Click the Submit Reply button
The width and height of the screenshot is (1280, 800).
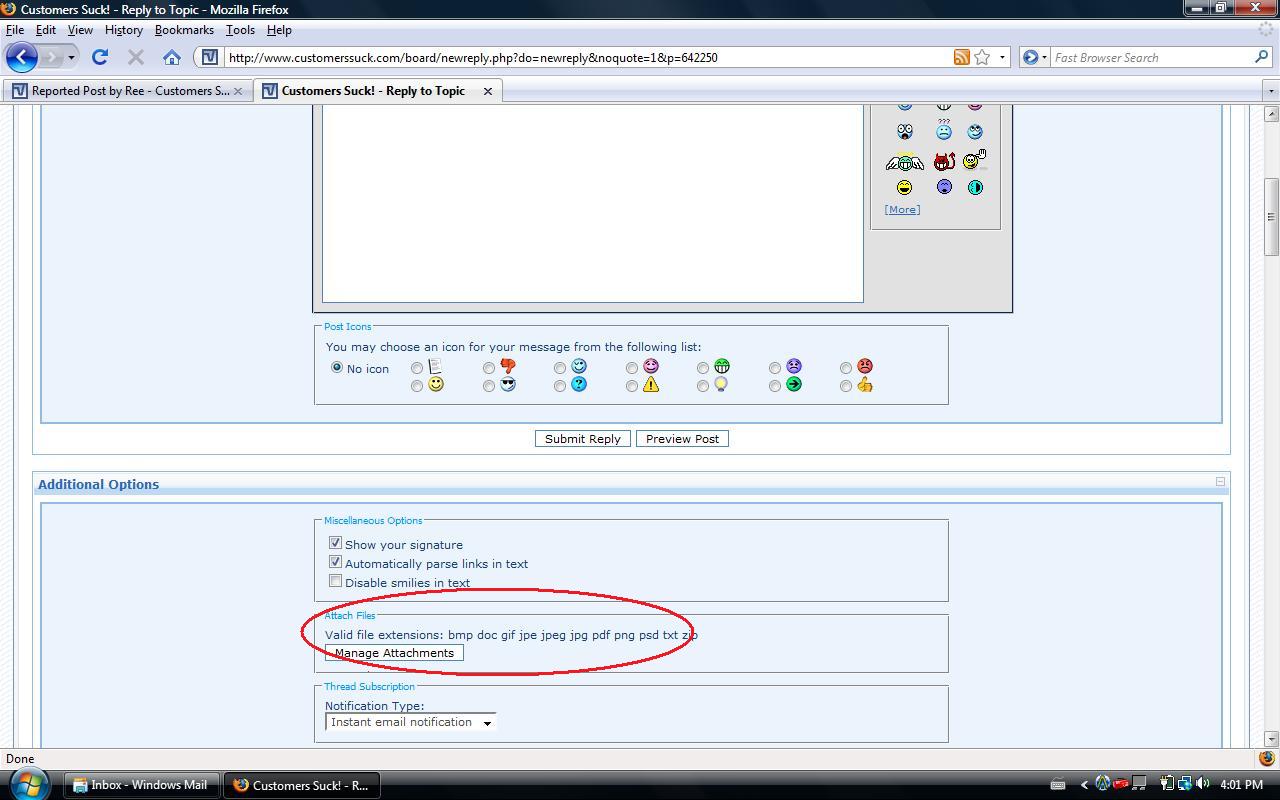click(x=583, y=439)
